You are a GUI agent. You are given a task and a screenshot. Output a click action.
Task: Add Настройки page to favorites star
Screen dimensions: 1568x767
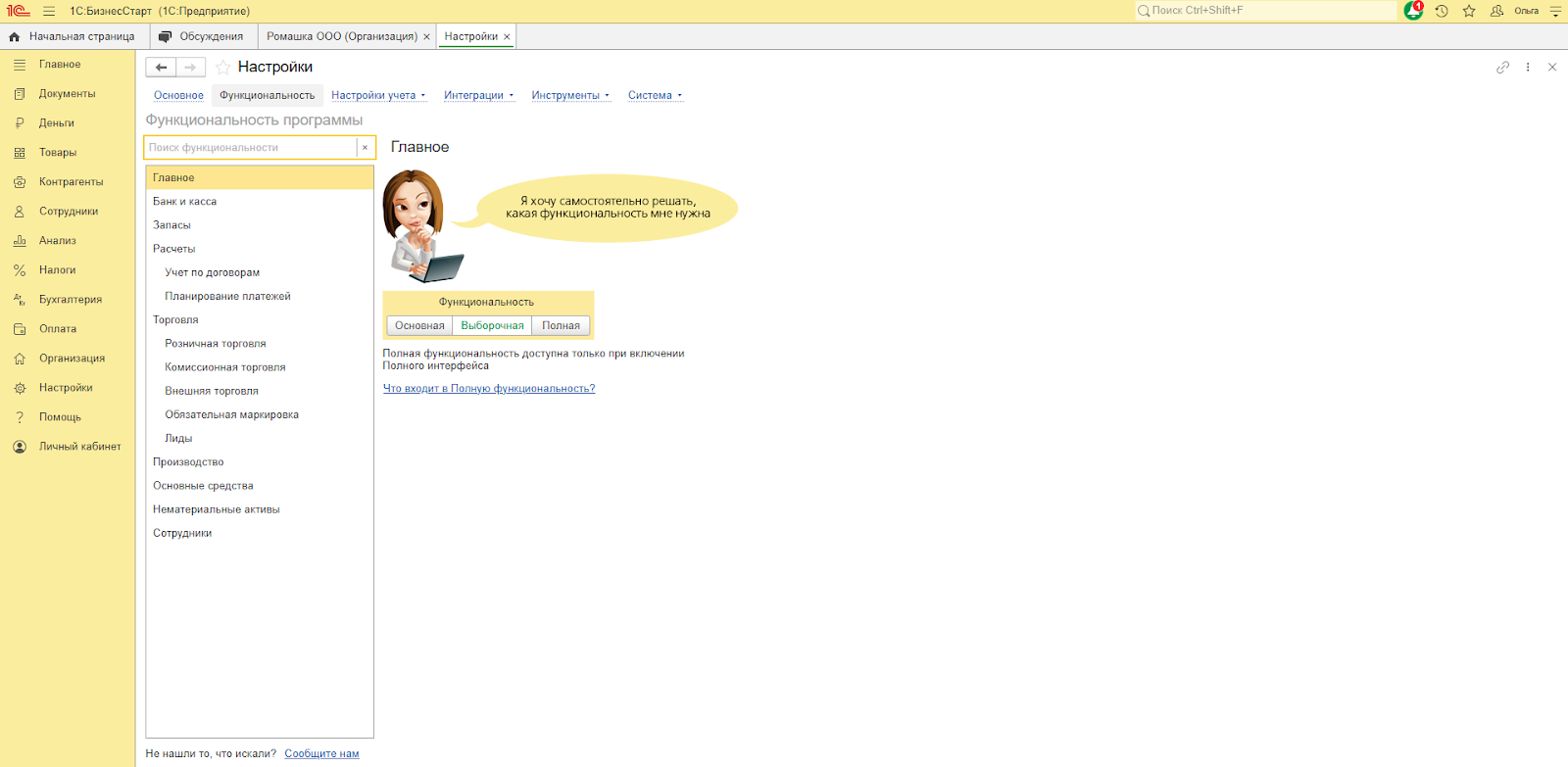tap(223, 67)
